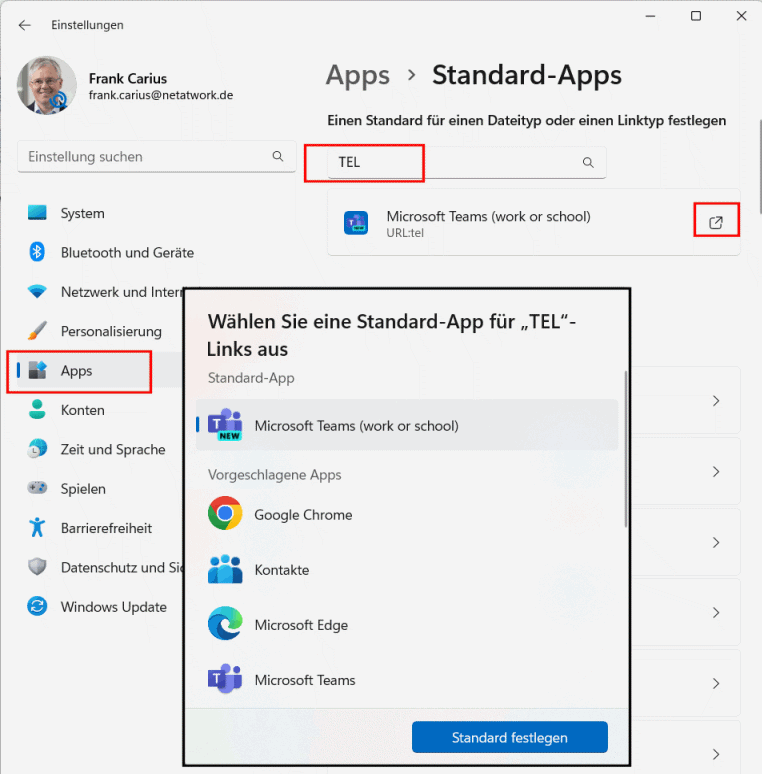Click the paintbrush Personalisierung icon
The height and width of the screenshot is (774, 762).
(x=37, y=331)
